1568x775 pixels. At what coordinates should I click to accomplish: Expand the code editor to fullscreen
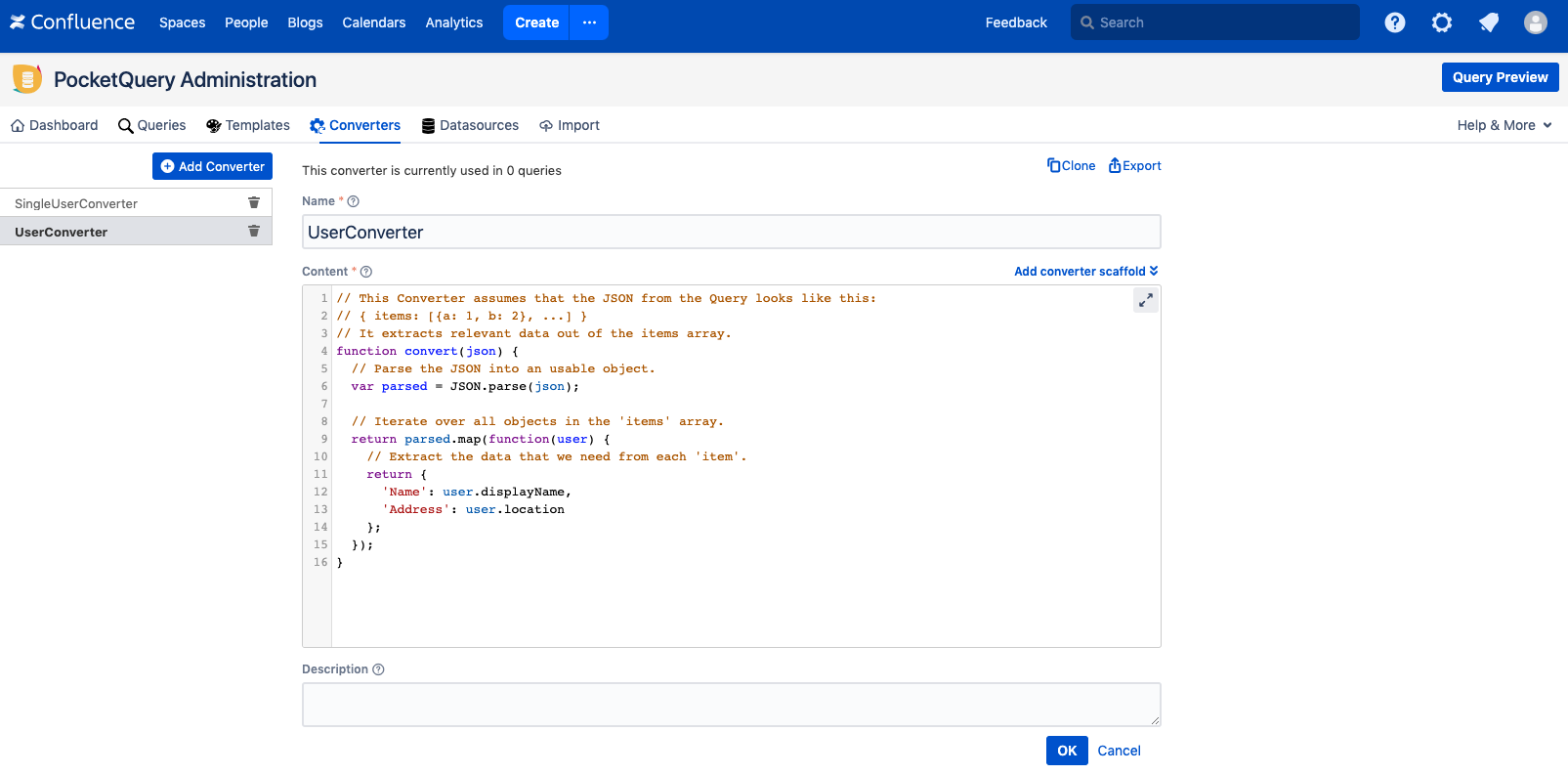(1145, 300)
